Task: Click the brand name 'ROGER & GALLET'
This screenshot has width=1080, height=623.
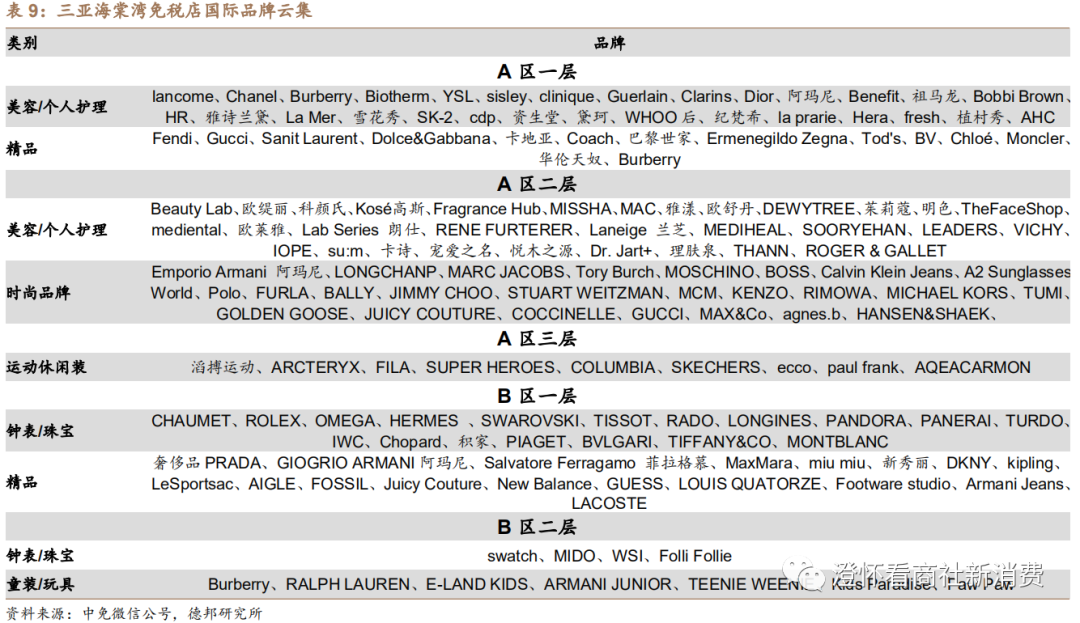Action: (x=876, y=251)
